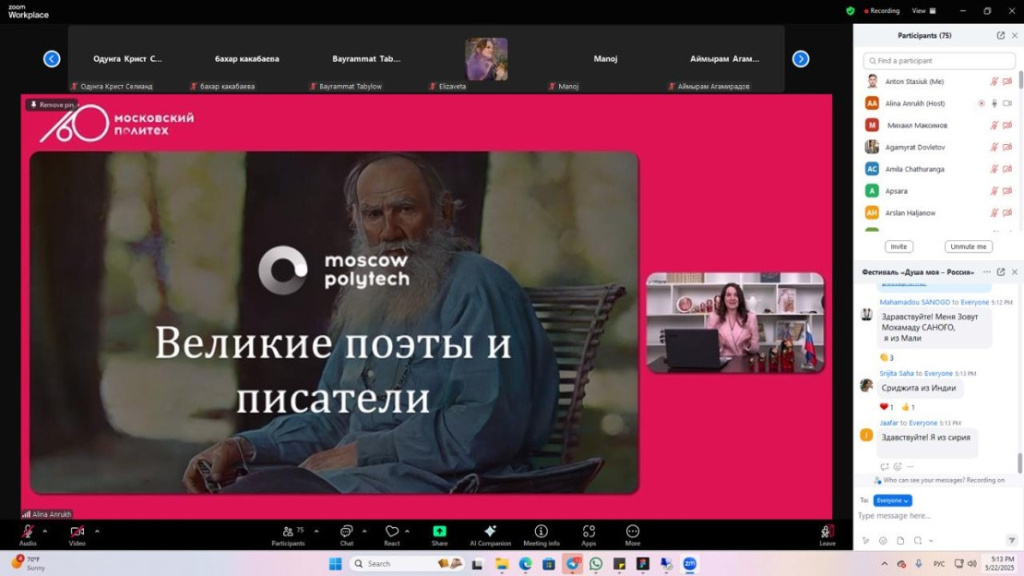
Task: Send the chat message
Action: 1011,541
